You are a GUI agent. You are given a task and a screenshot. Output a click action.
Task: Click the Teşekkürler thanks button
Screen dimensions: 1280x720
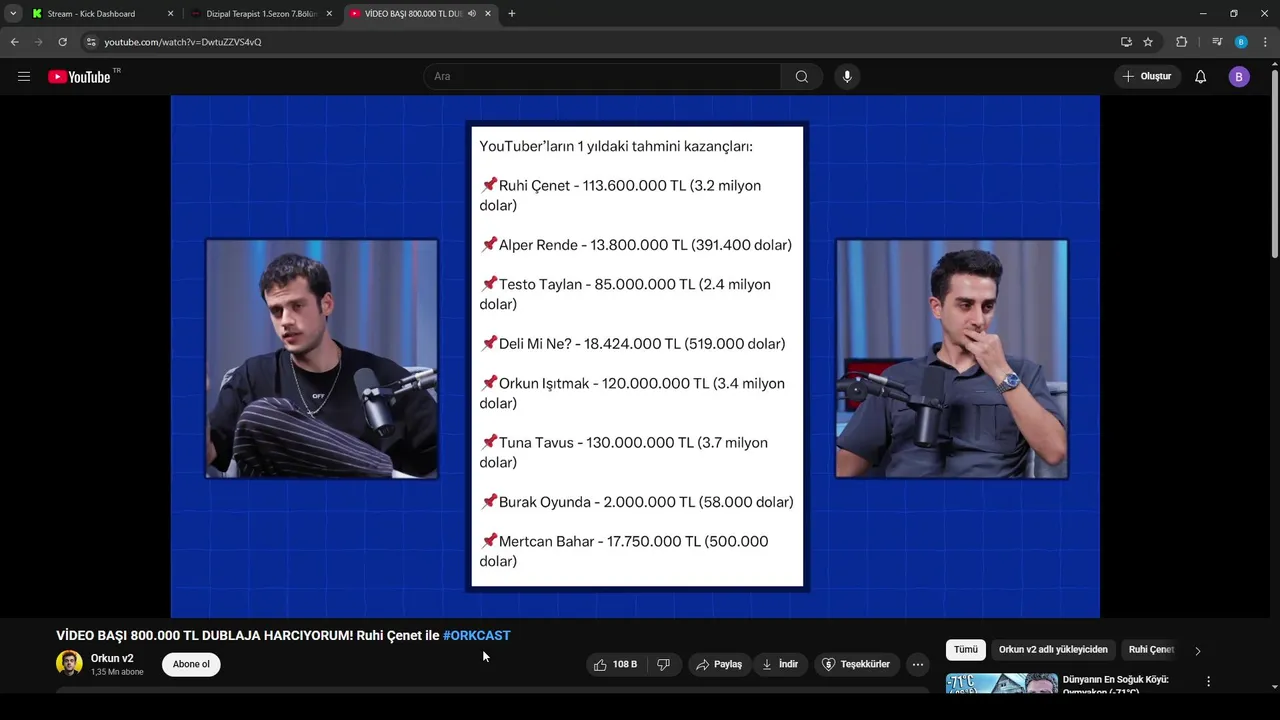(856, 664)
